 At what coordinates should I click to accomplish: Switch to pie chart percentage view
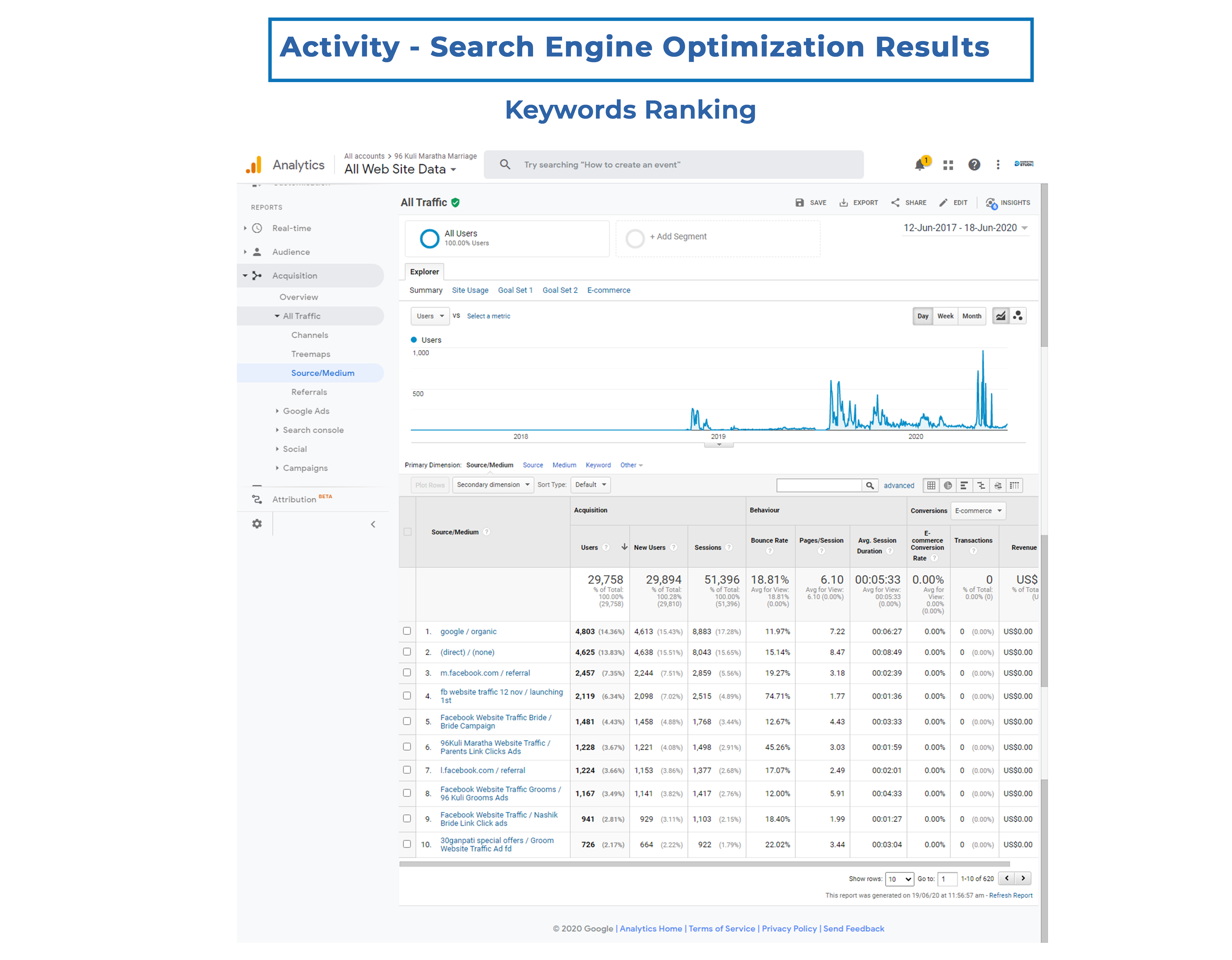948,485
